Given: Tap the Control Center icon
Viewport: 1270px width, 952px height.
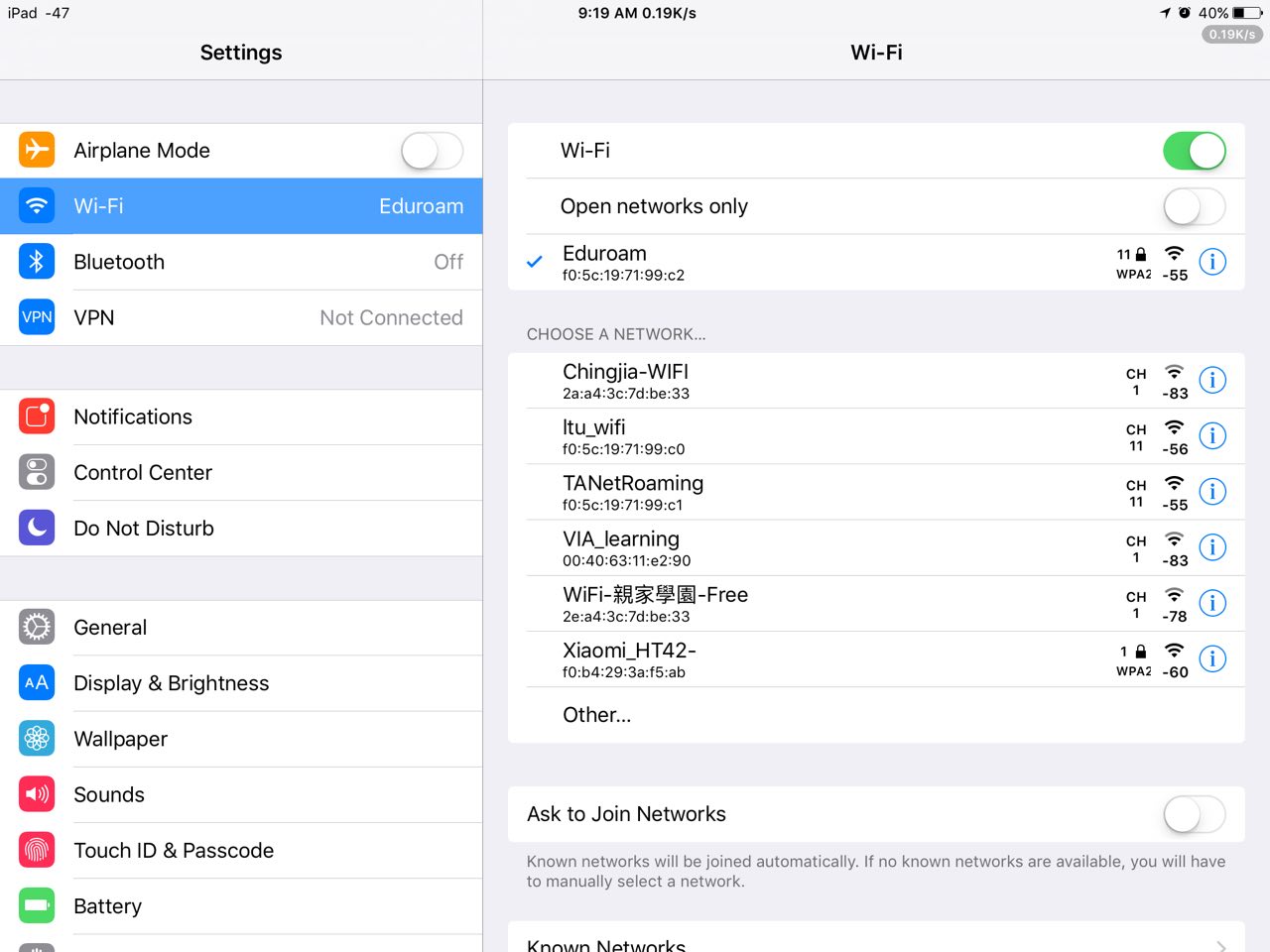Looking at the screenshot, I should point(37,472).
